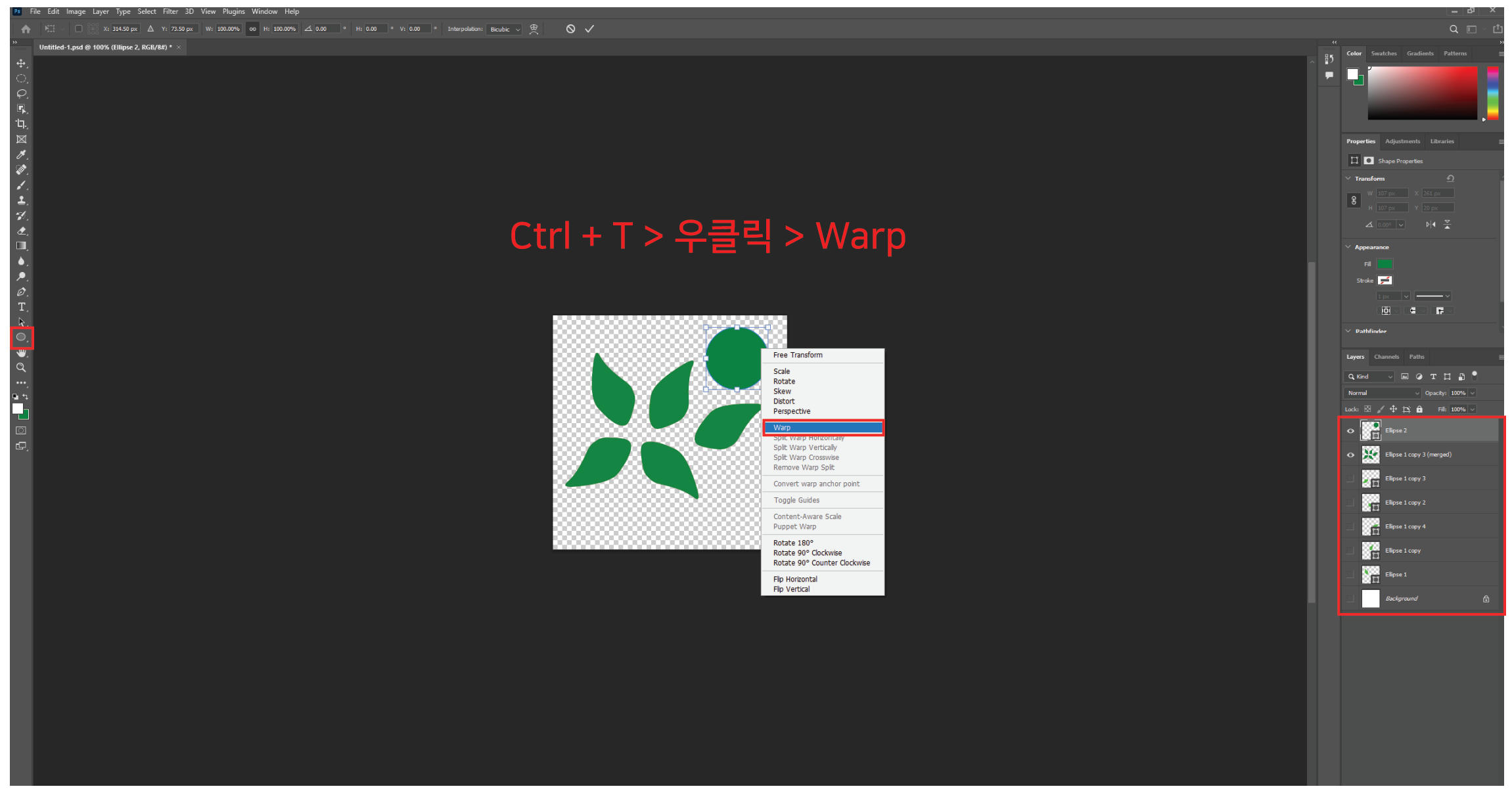Select the Object Selection tool
1512x795 pixels.
[x=21, y=108]
